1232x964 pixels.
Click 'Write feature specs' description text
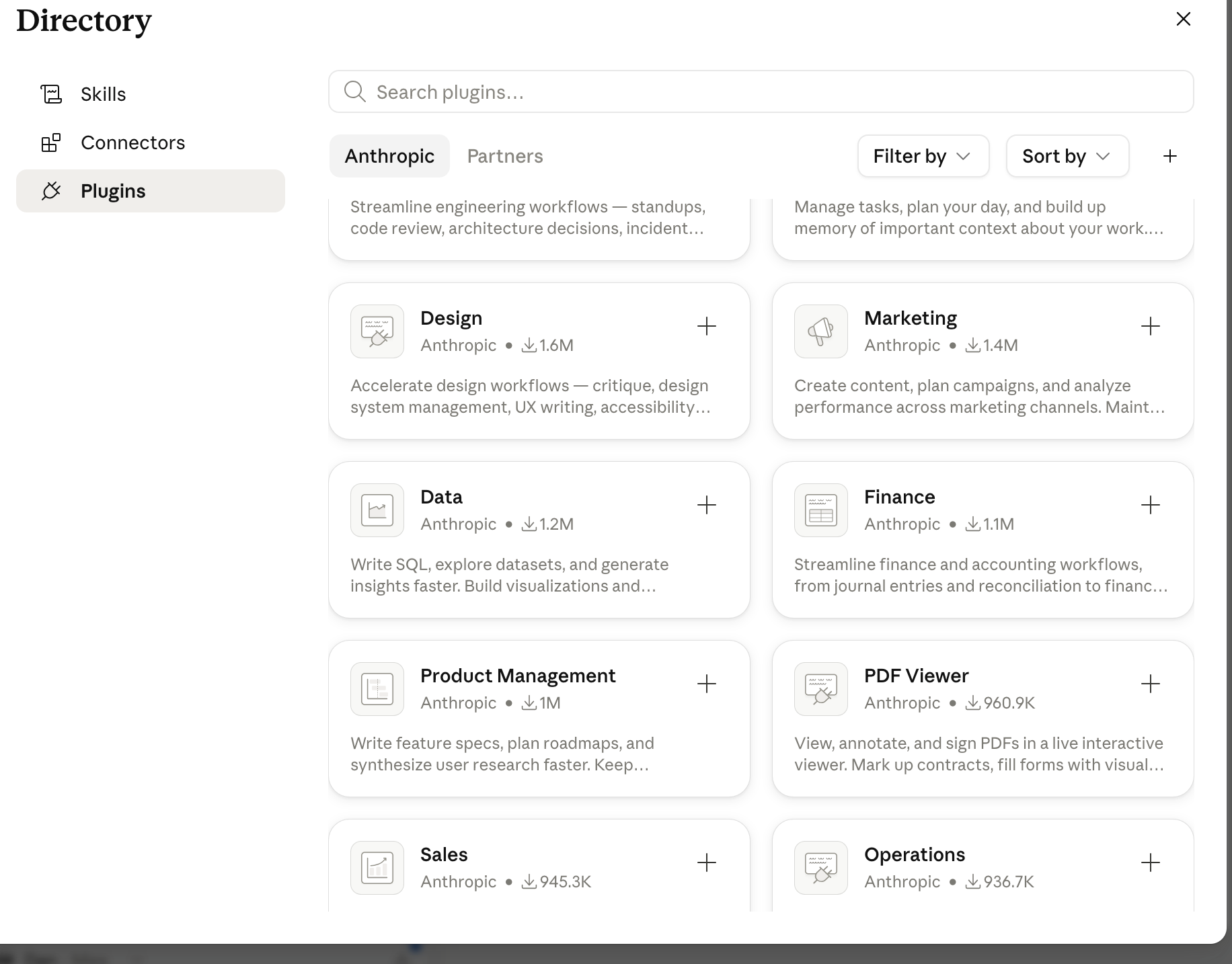[502, 754]
